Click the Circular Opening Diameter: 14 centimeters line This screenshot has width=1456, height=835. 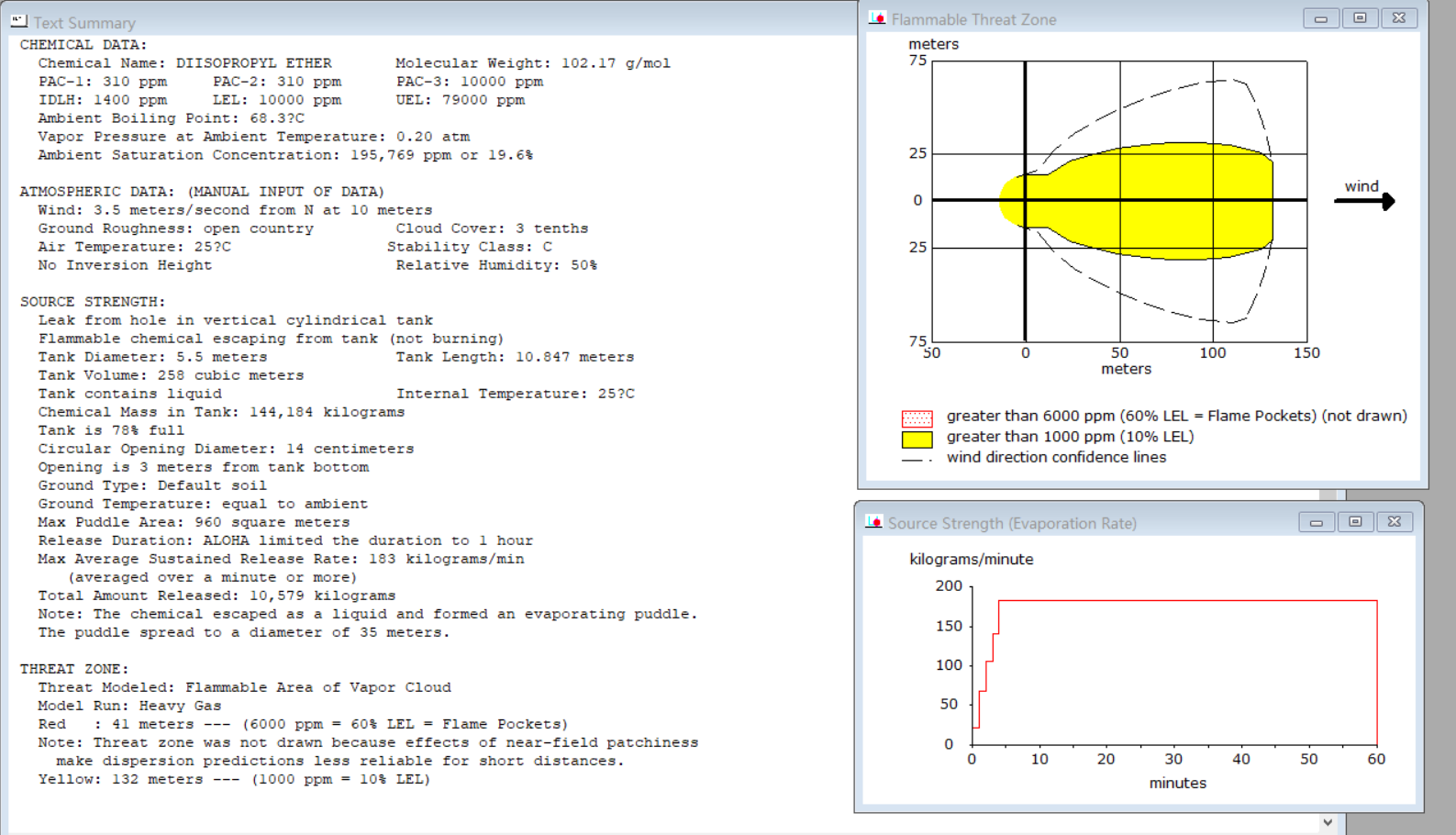point(226,449)
